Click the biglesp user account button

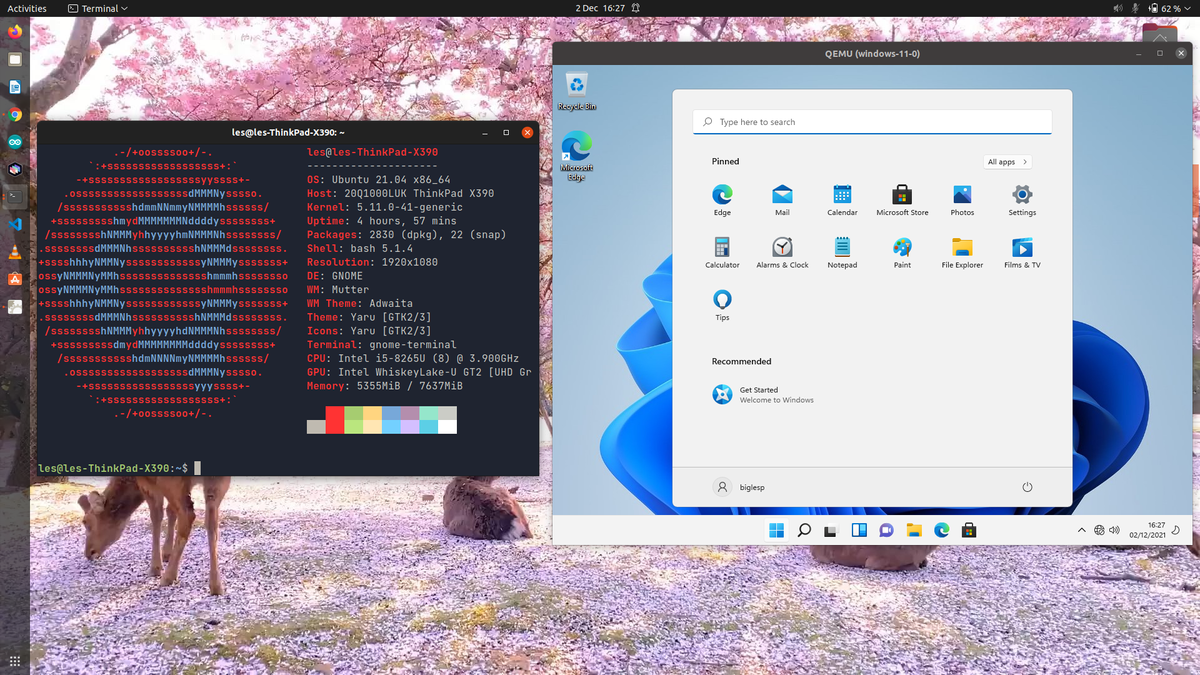[x=740, y=487]
